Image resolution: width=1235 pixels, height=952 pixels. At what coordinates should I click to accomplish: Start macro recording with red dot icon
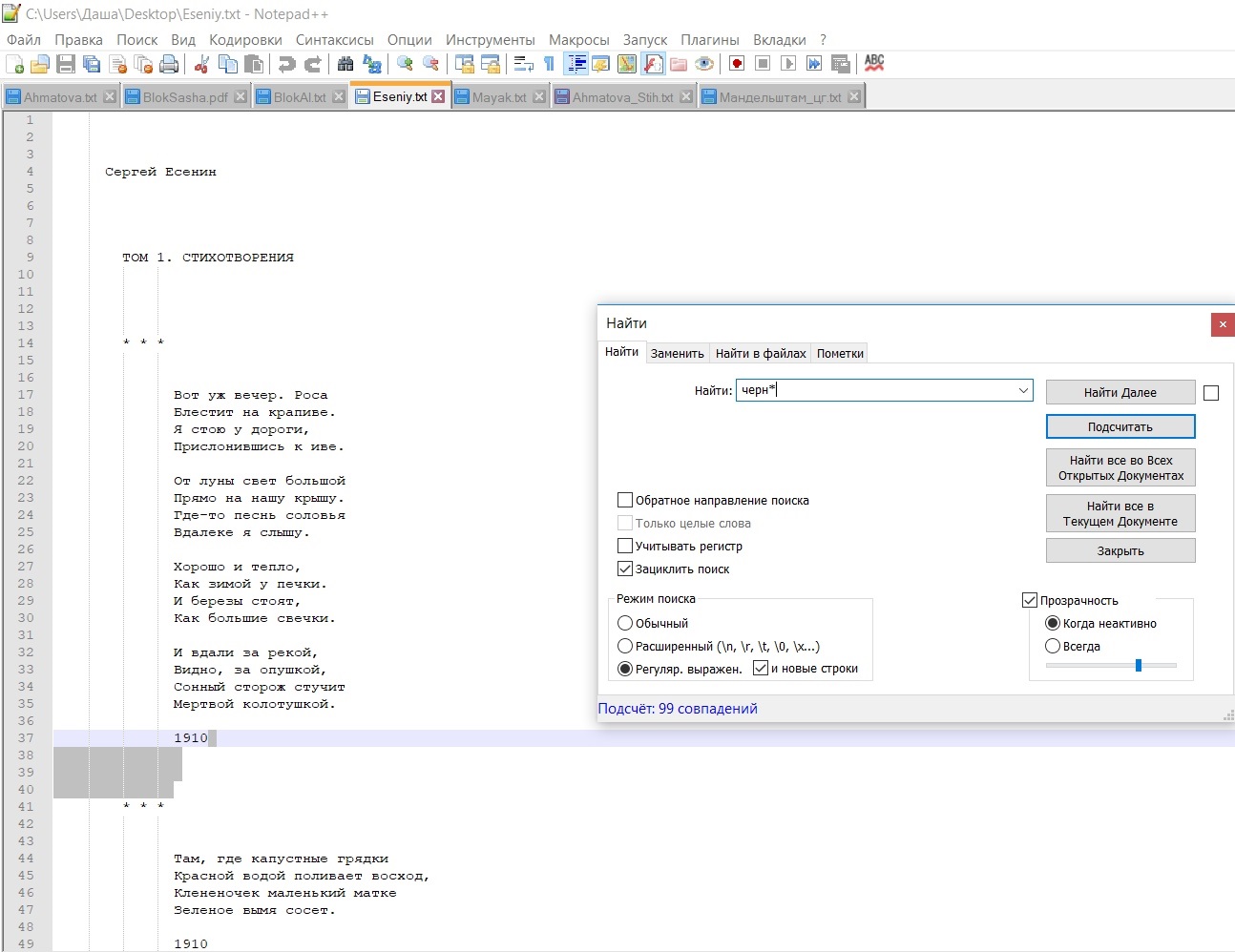[x=737, y=64]
